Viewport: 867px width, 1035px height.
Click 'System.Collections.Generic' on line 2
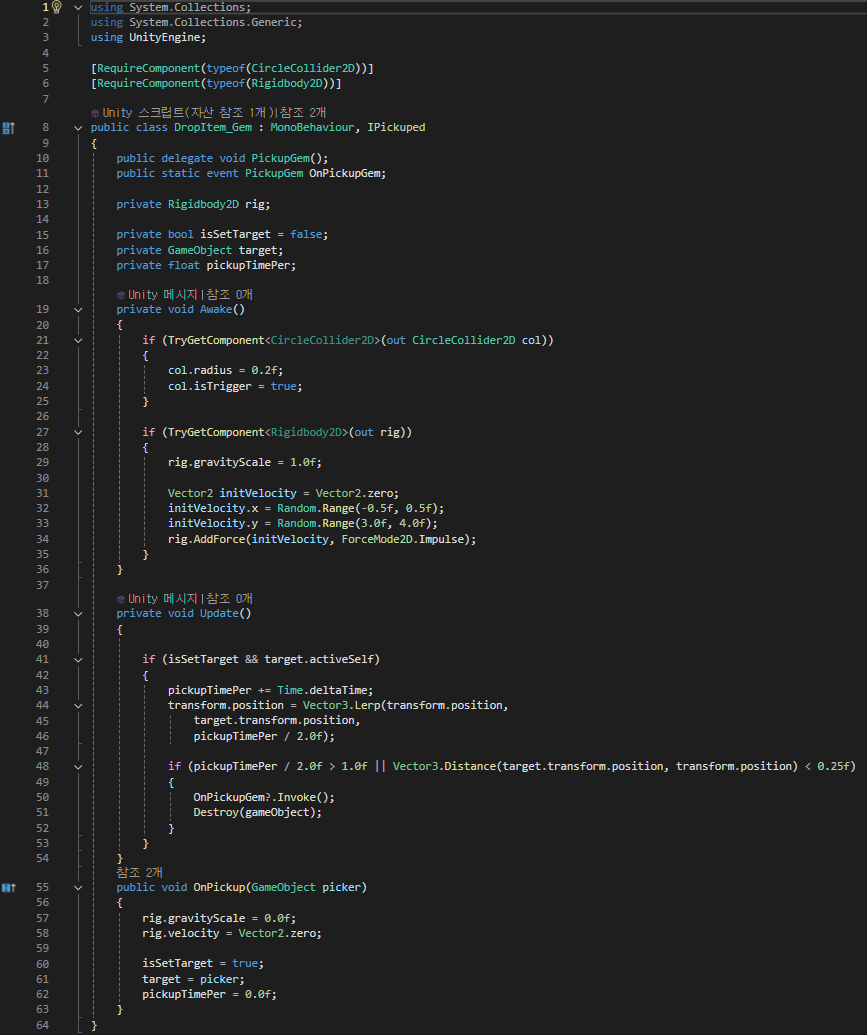(213, 22)
